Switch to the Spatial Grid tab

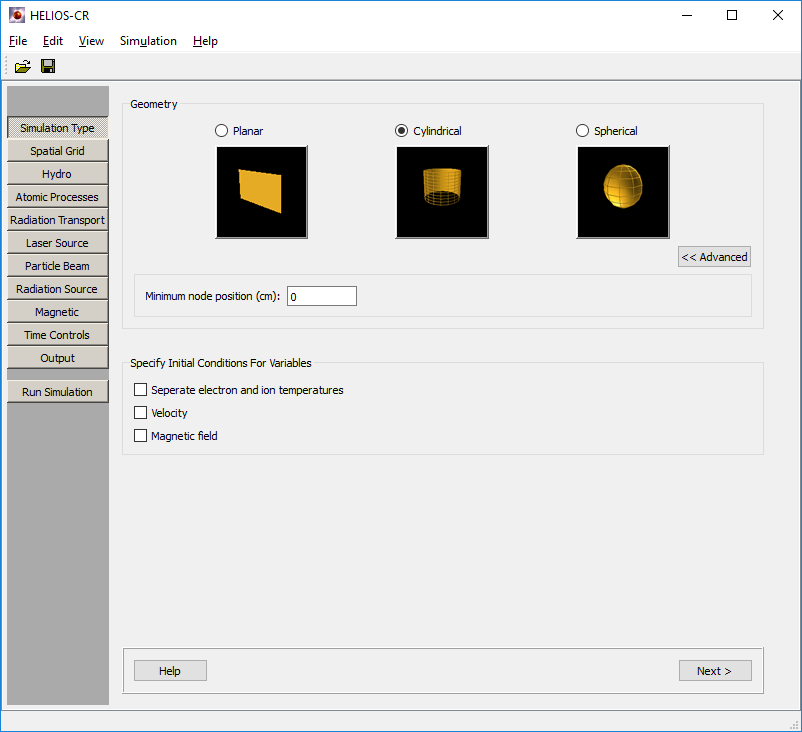[x=57, y=151]
